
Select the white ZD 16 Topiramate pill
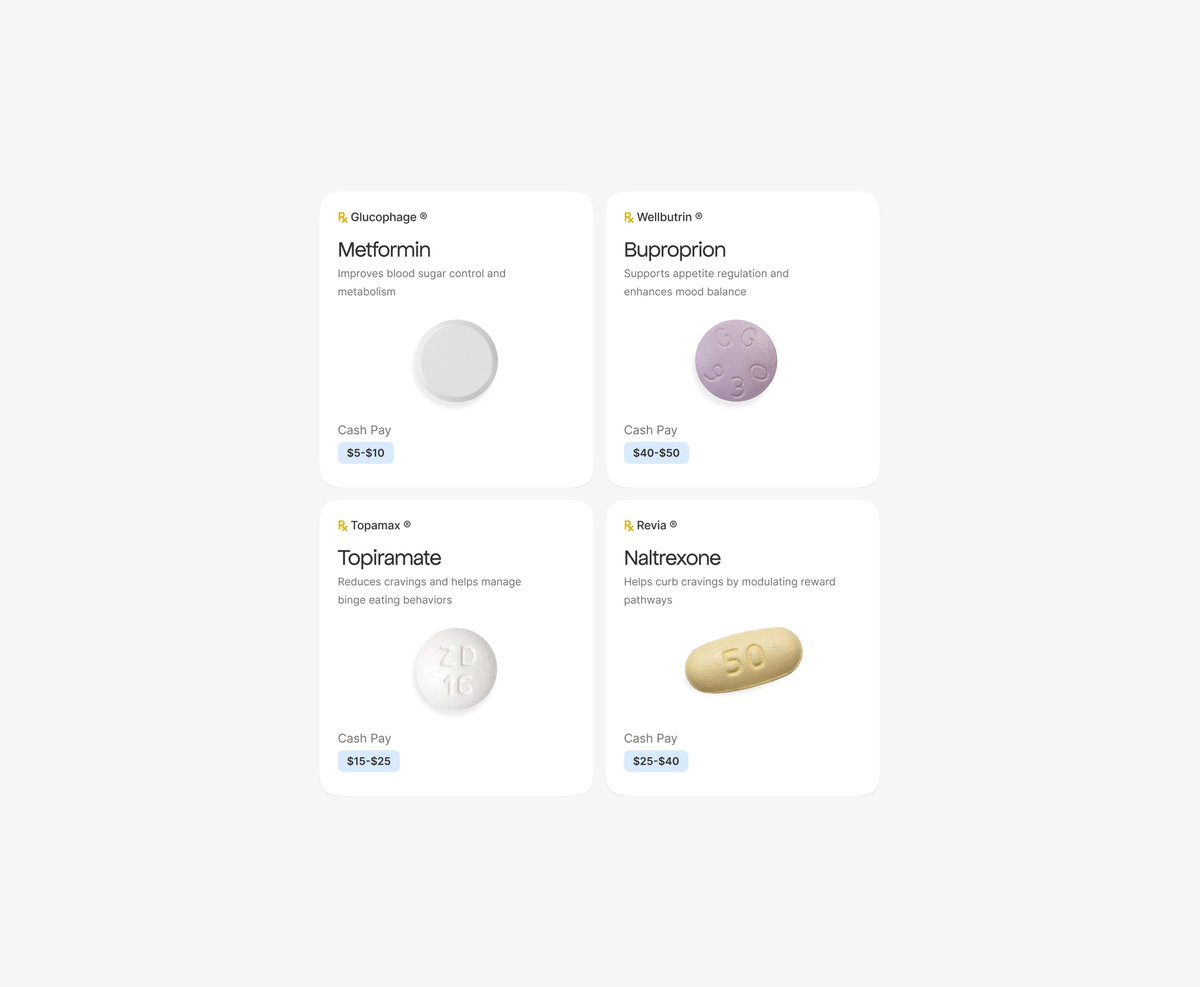pyautogui.click(x=455, y=670)
